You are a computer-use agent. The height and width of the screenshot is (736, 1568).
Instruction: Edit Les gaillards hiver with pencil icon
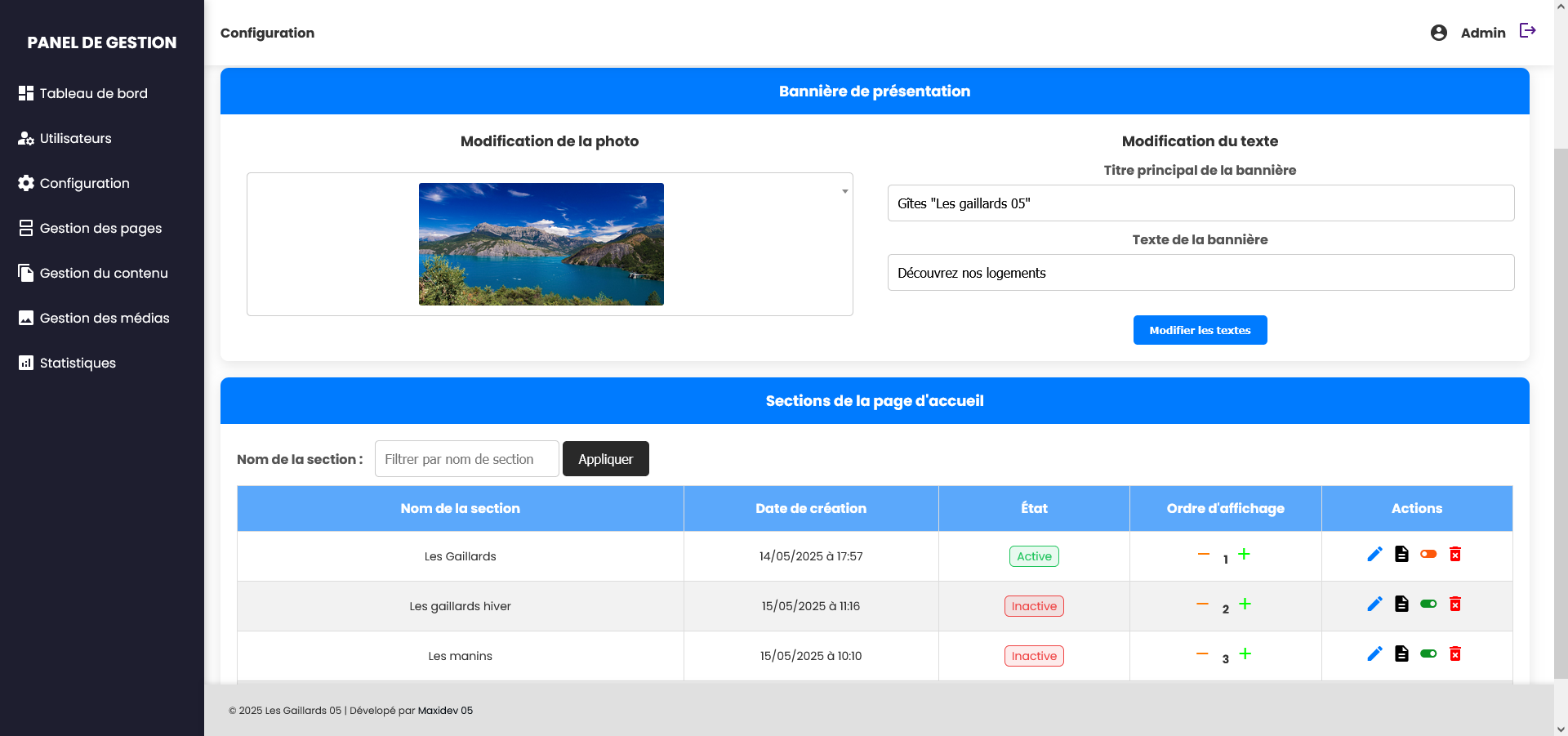click(1375, 604)
